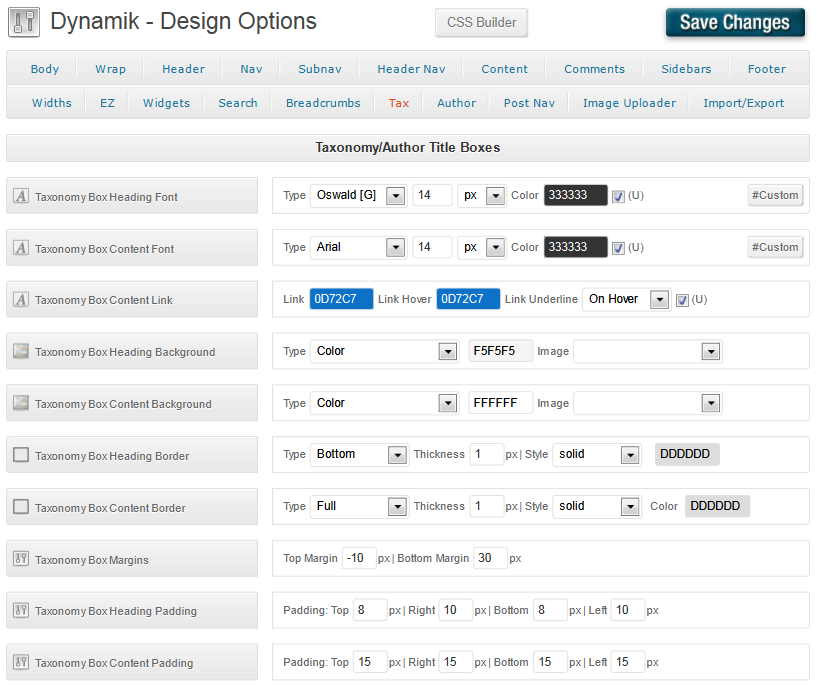Open the Link Underline dropdown showing On Hover
Image resolution: width=817 pixels, height=686 pixels.
626,300
